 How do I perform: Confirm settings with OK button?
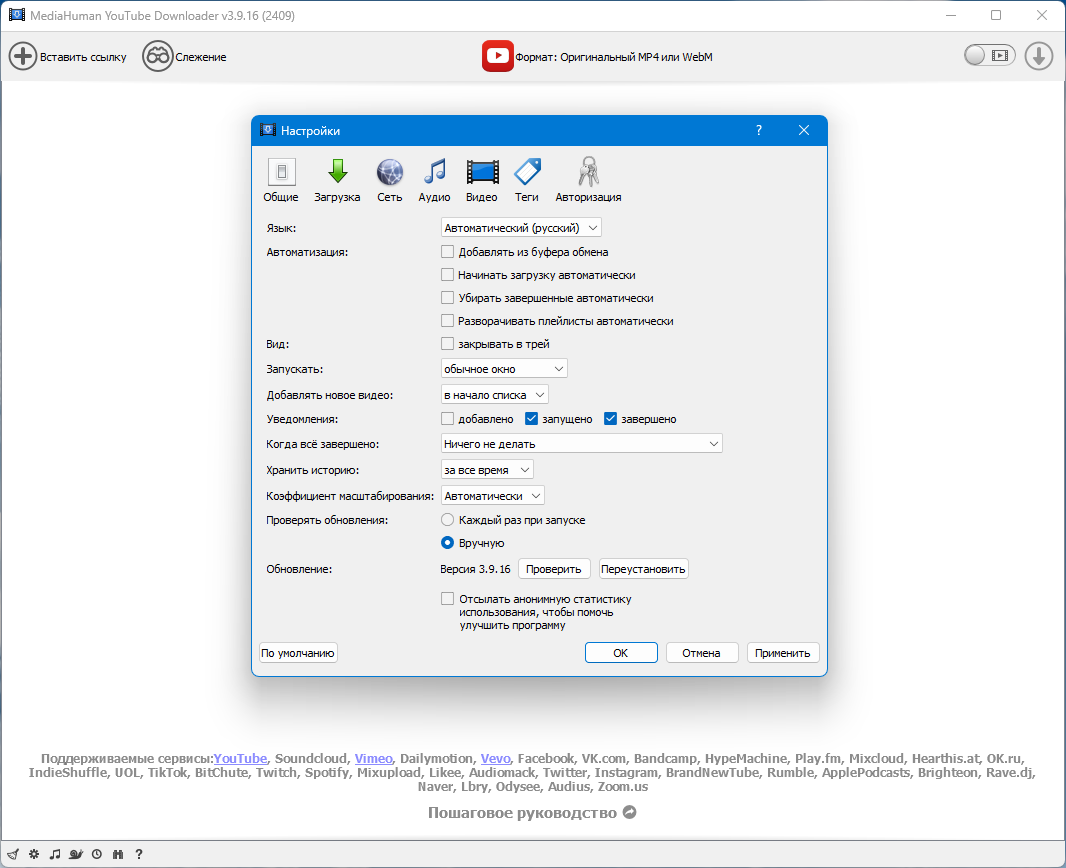[621, 653]
